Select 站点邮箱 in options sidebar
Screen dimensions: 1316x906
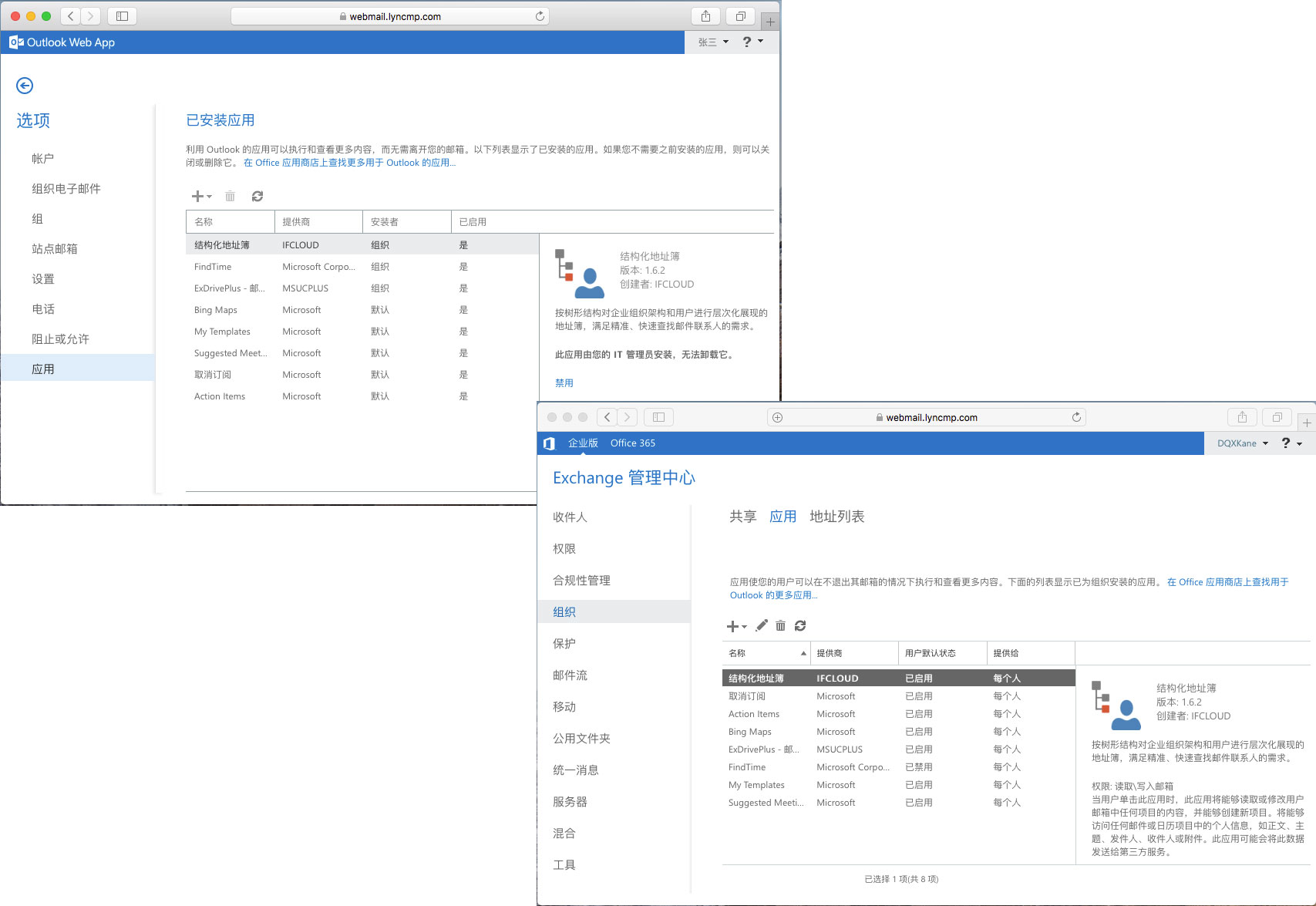pyautogui.click(x=55, y=248)
